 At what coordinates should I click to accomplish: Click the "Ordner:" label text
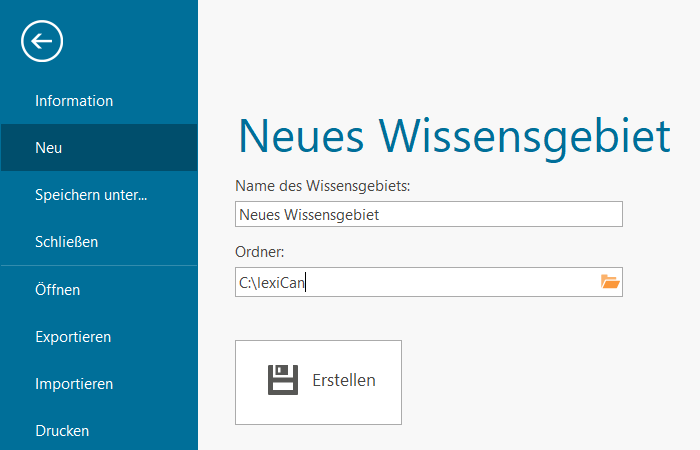(260, 253)
